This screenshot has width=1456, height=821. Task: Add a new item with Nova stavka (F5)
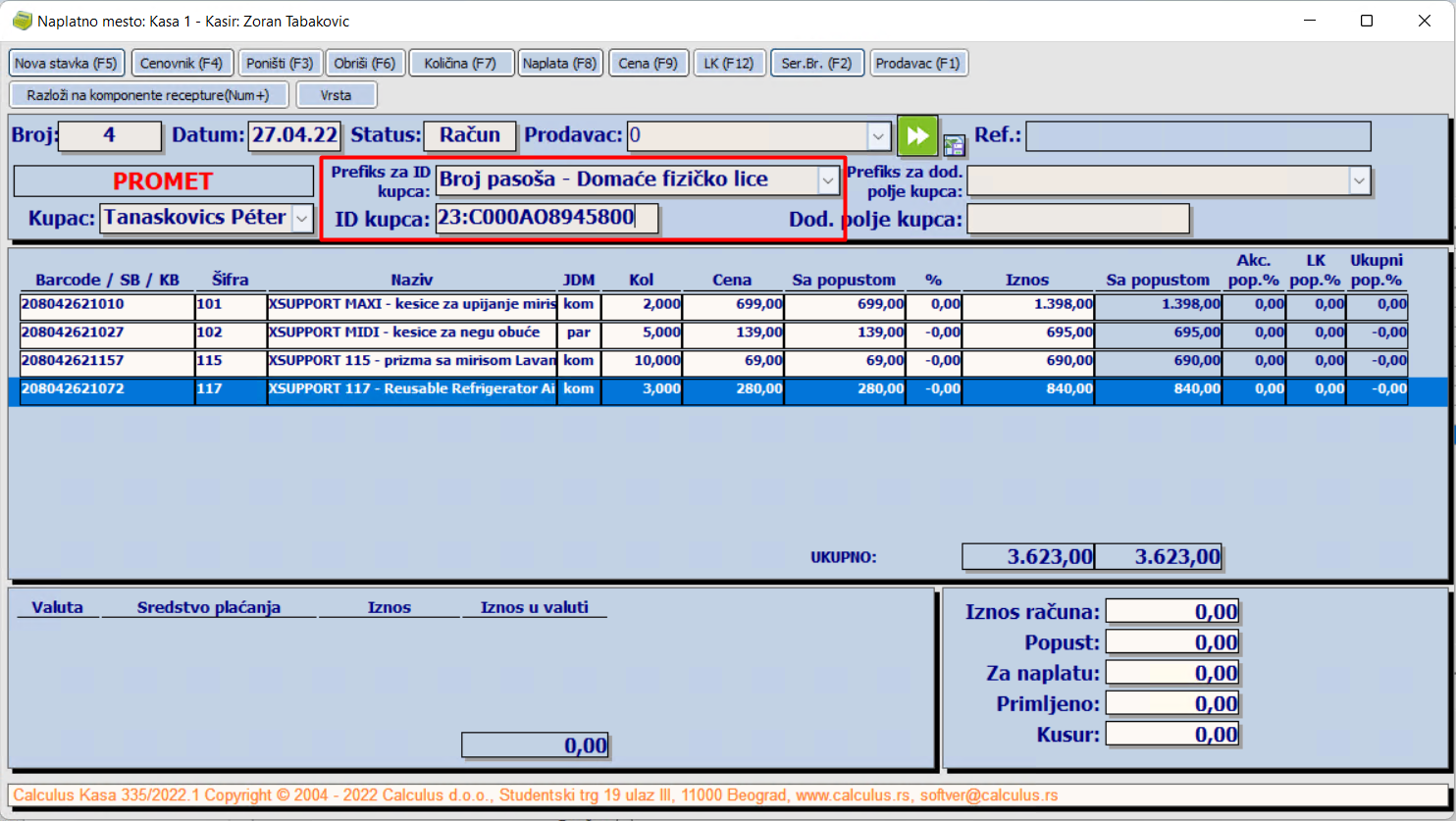(67, 63)
